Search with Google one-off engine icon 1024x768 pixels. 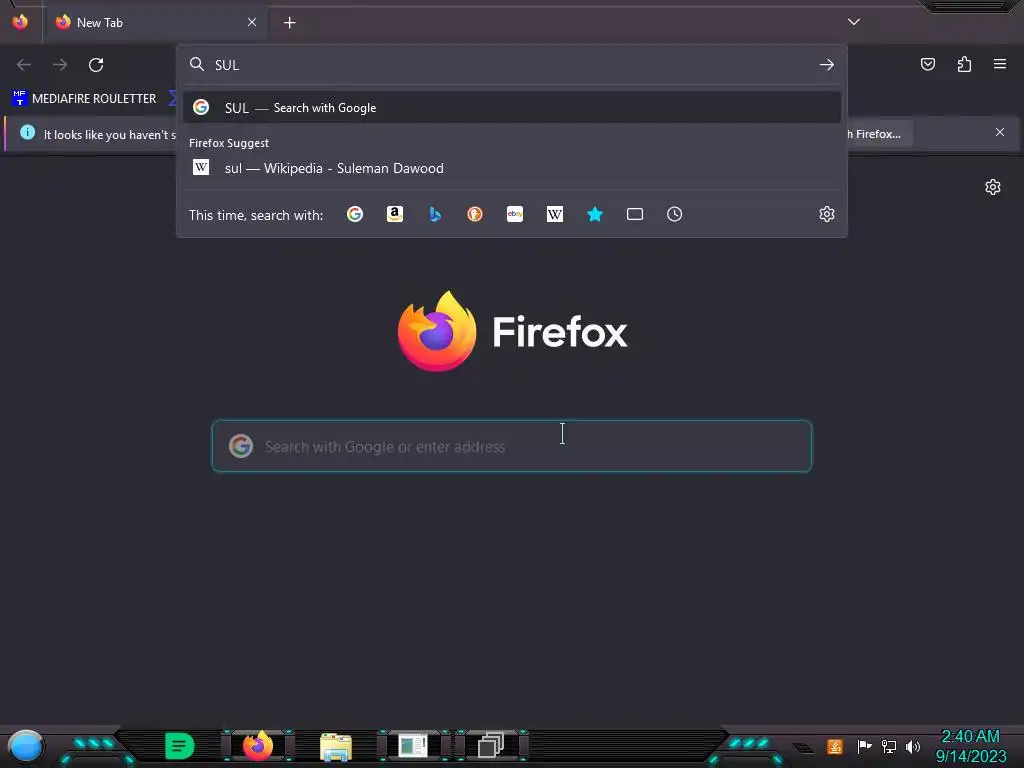pos(355,214)
